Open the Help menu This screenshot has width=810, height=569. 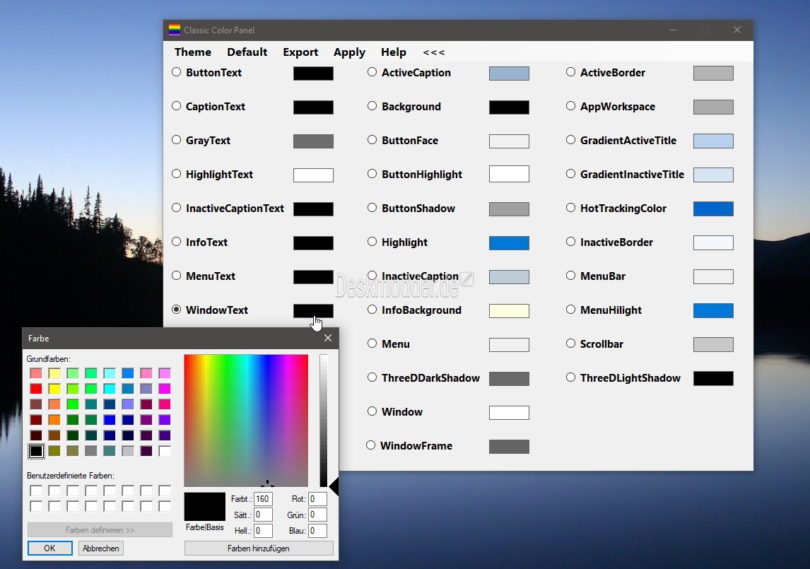pyautogui.click(x=393, y=52)
